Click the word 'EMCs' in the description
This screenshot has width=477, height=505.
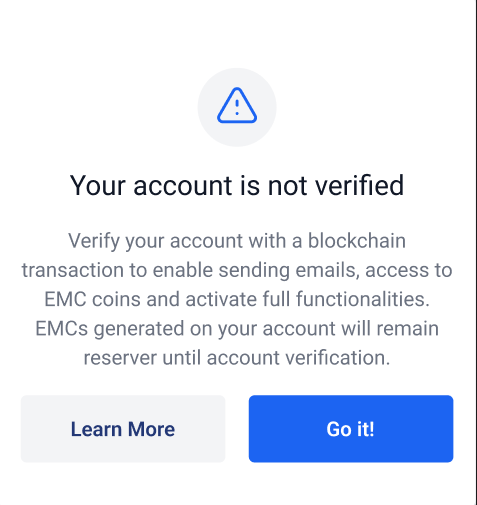point(61,328)
